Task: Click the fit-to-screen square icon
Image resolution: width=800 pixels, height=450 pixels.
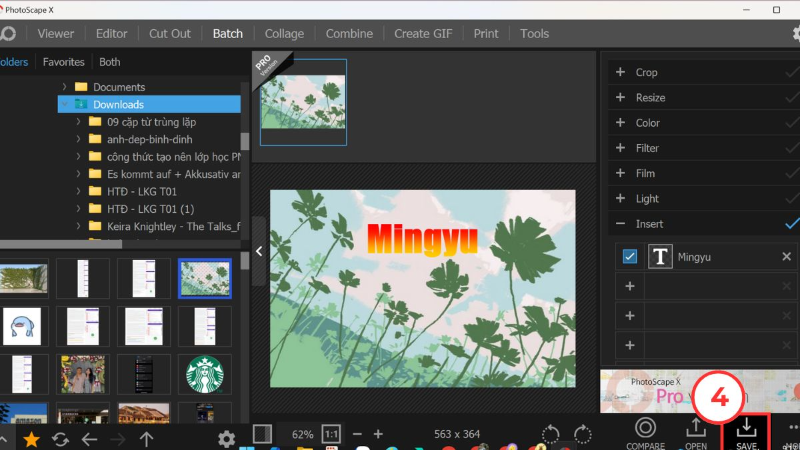Action: coord(262,434)
